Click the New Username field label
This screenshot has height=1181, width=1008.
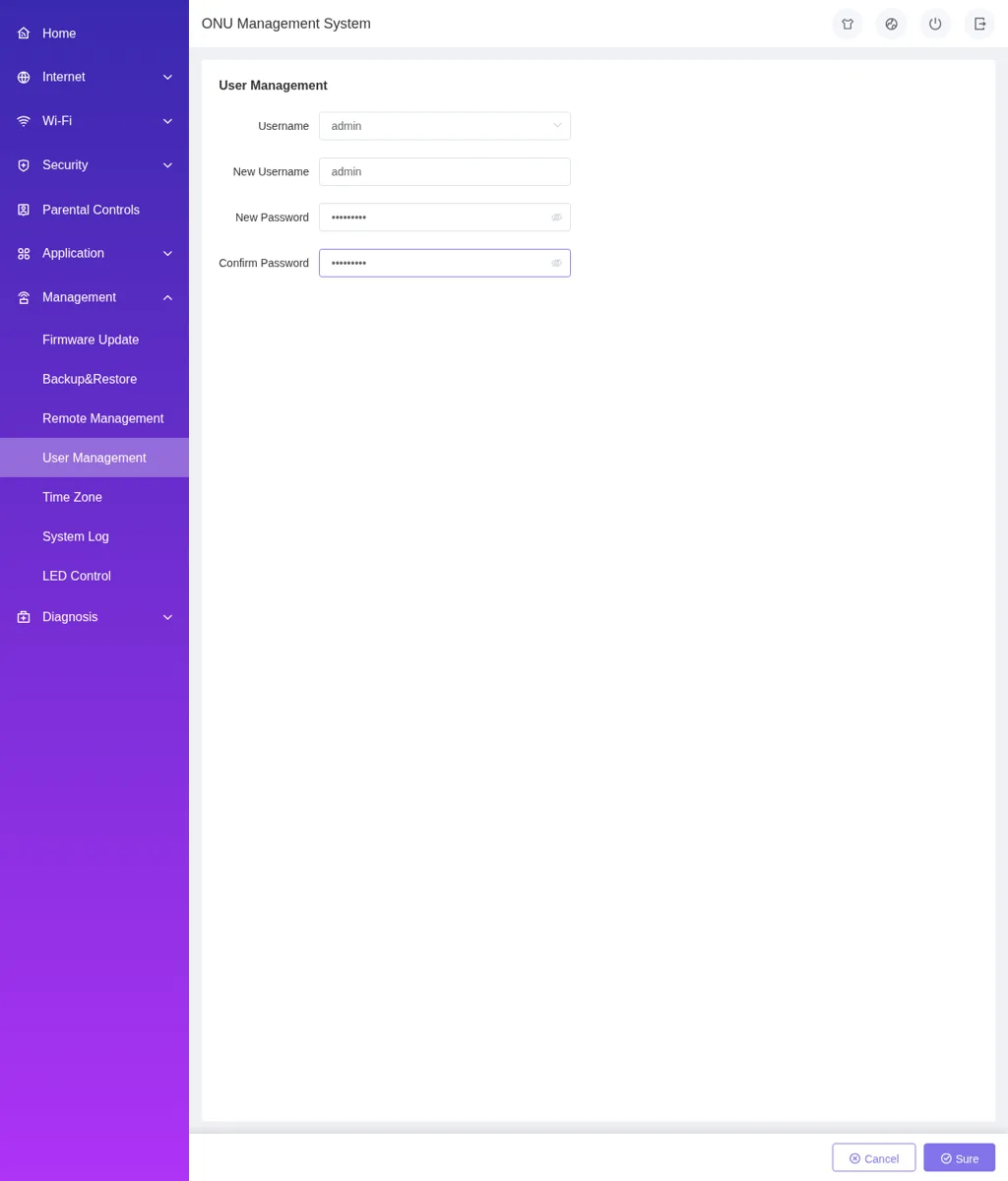pyautogui.click(x=271, y=171)
